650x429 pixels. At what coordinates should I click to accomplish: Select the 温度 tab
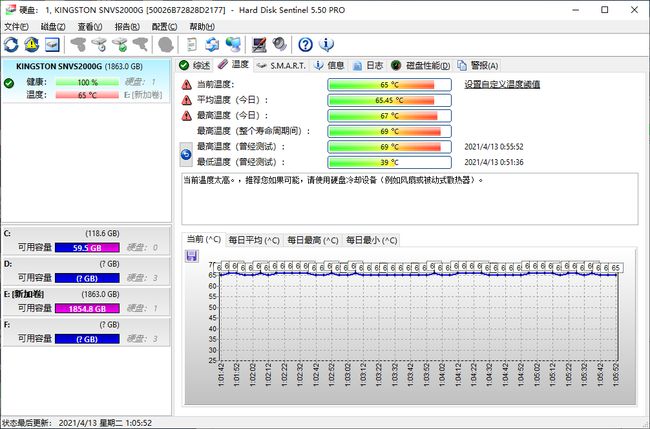pyautogui.click(x=233, y=64)
